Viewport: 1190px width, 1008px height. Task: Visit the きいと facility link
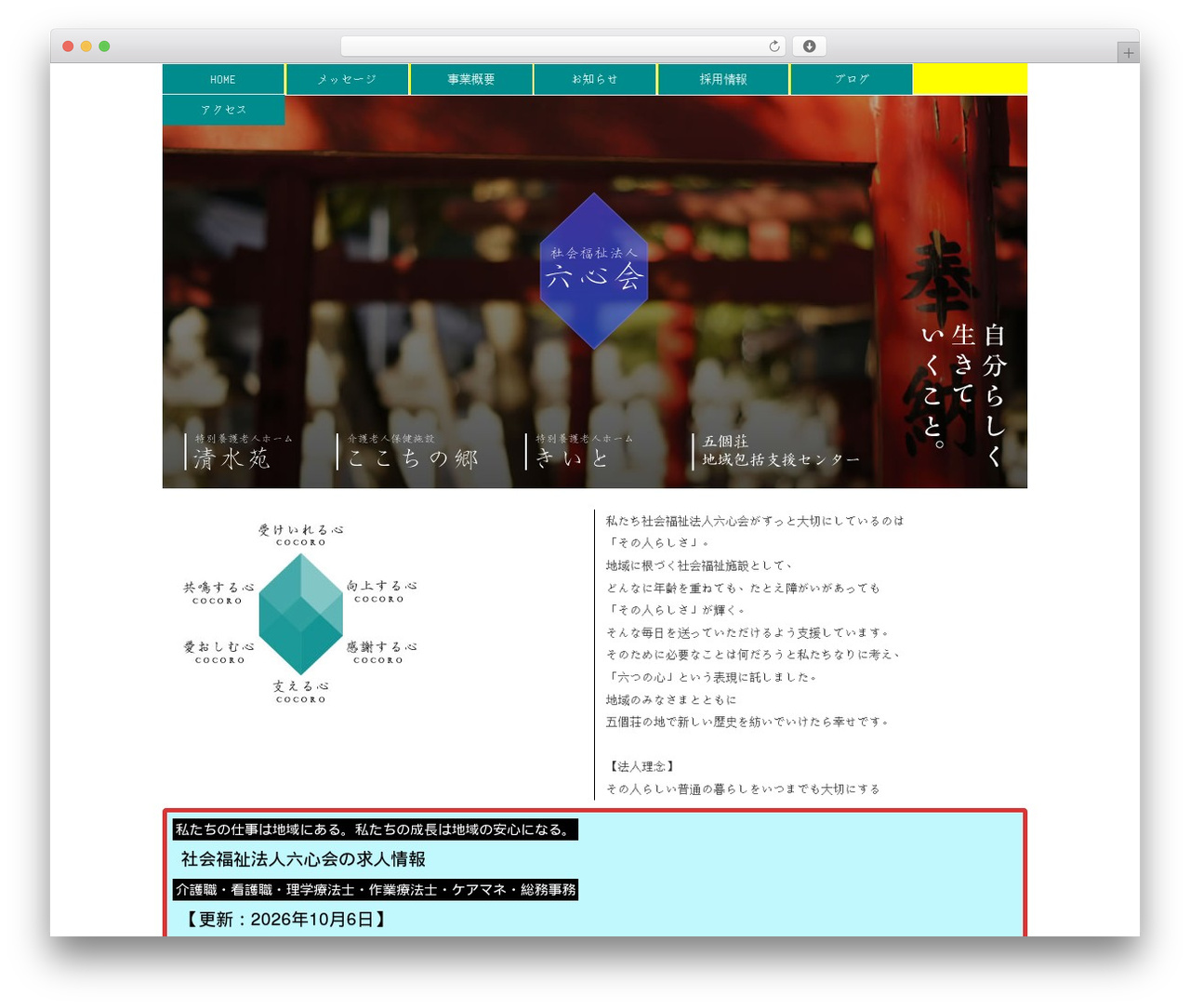(579, 452)
